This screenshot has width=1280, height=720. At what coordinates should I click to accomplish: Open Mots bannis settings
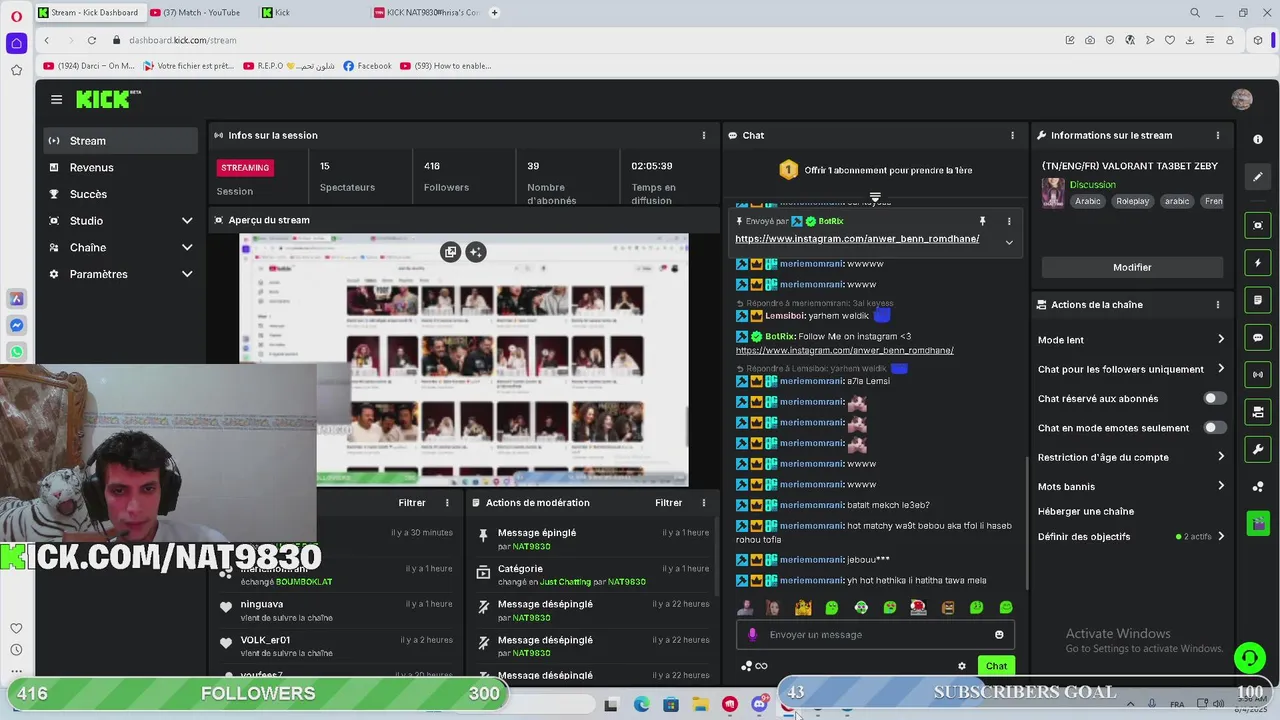[x=1131, y=486]
